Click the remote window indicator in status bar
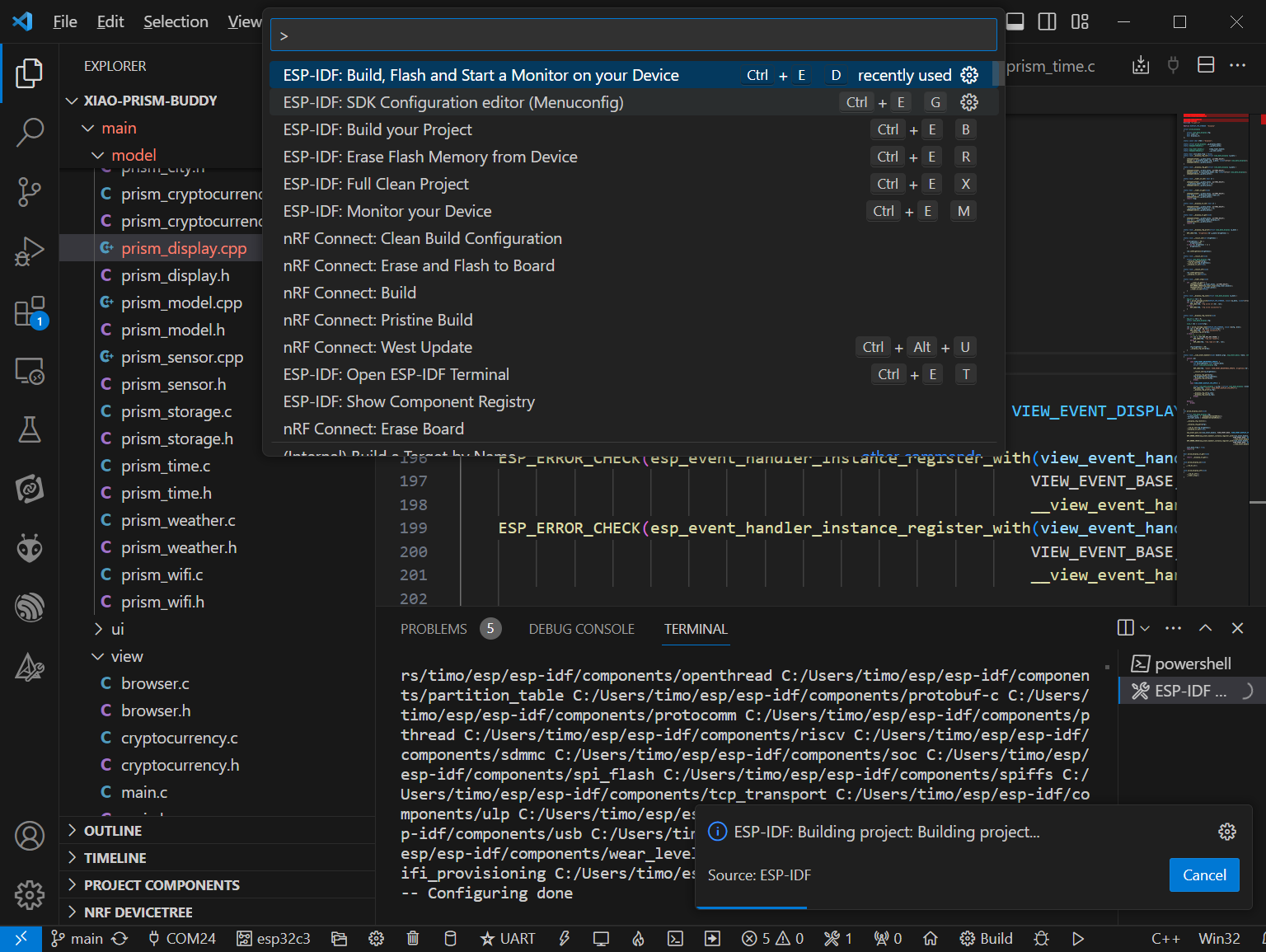Screen dimensions: 1266x952 [21, 938]
